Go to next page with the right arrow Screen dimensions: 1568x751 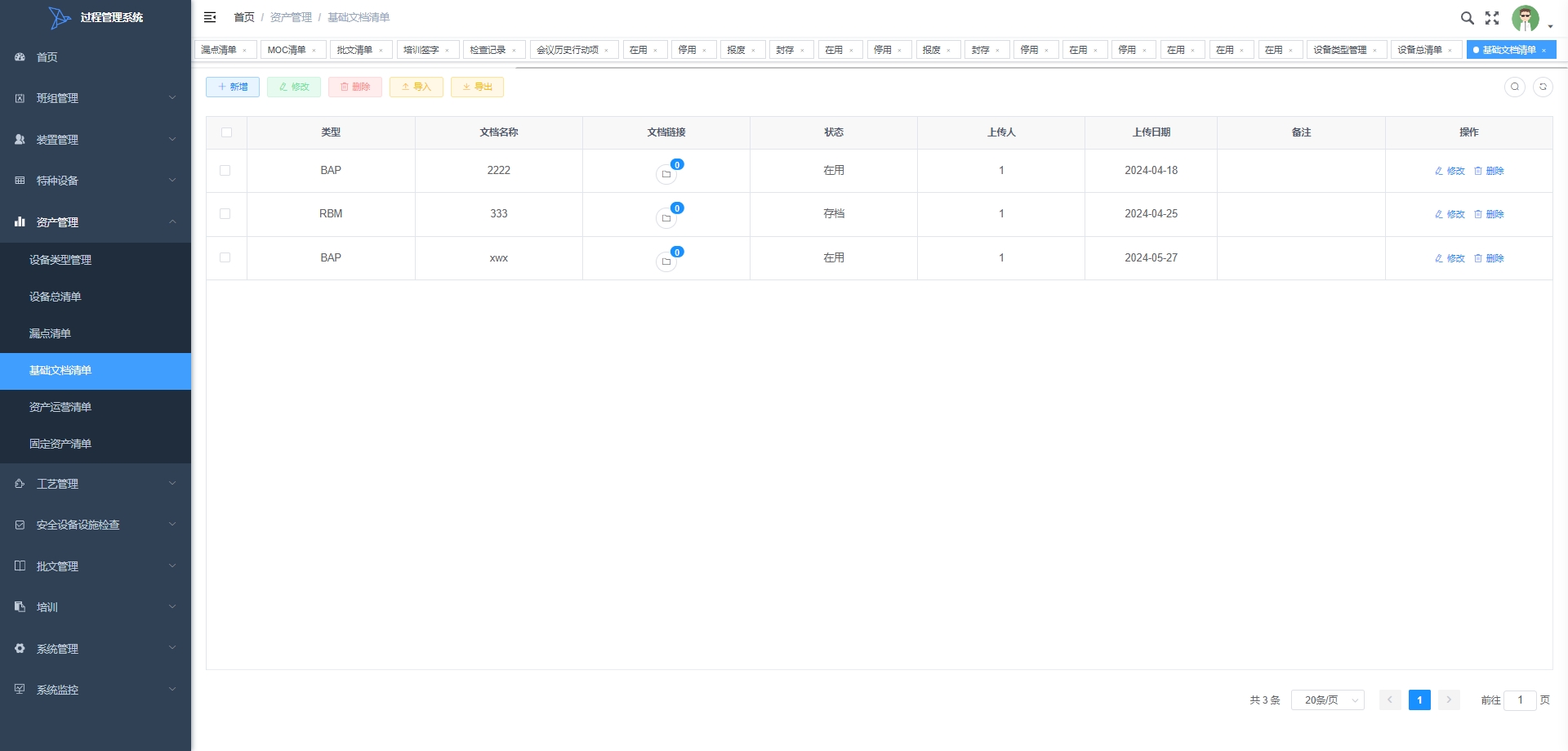1449,700
